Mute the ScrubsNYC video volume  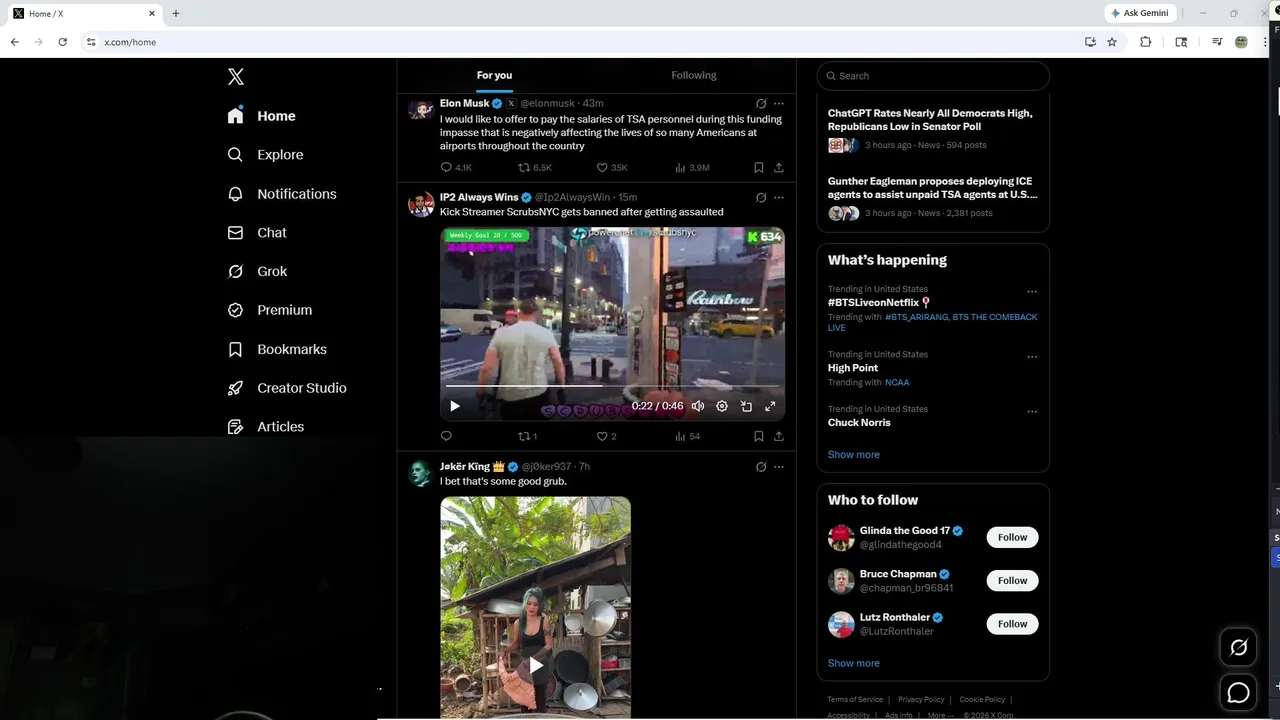(x=698, y=406)
